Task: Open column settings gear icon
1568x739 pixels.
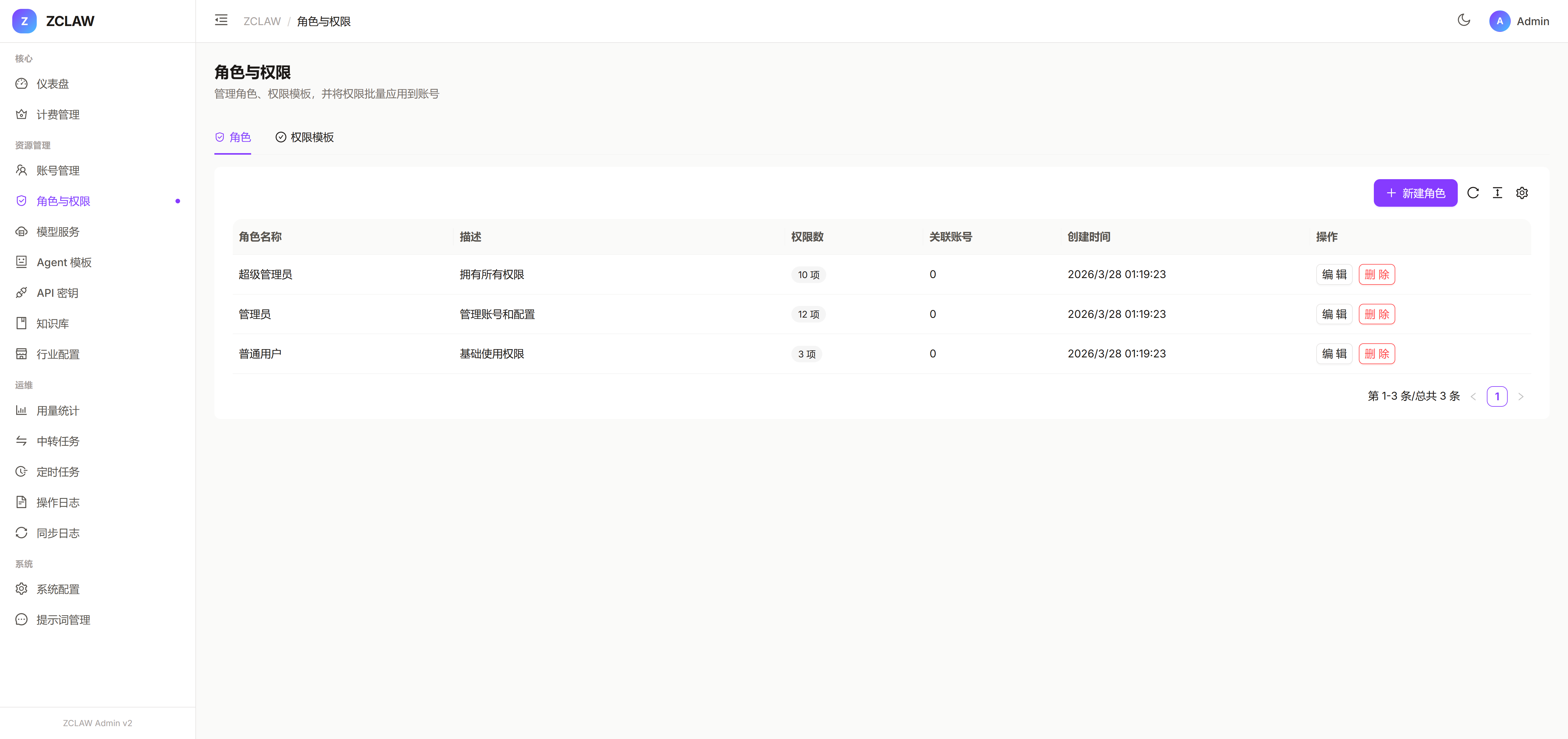Action: pos(1522,193)
